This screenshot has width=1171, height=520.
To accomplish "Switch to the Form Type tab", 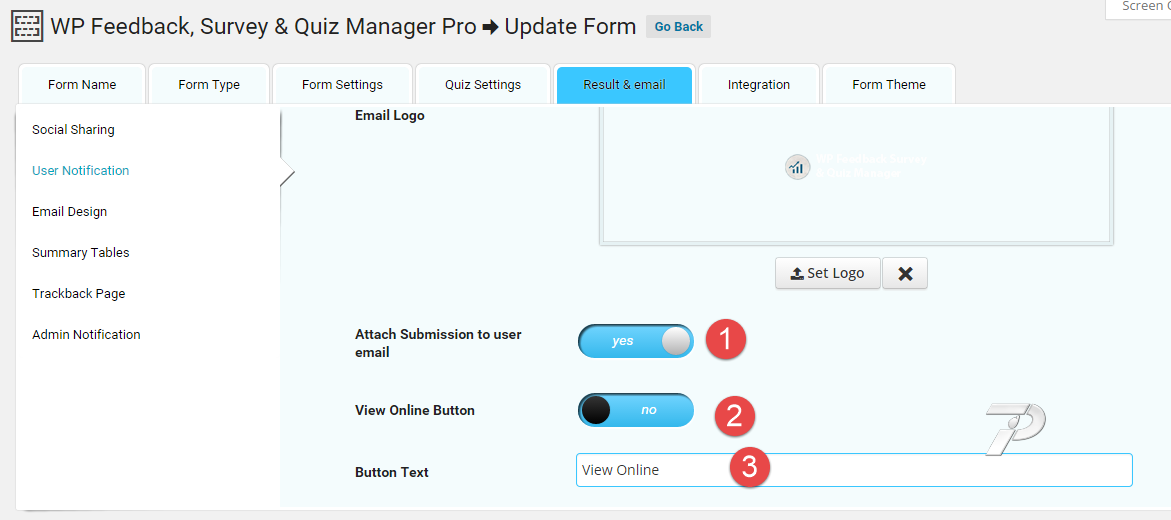I will pyautogui.click(x=209, y=85).
